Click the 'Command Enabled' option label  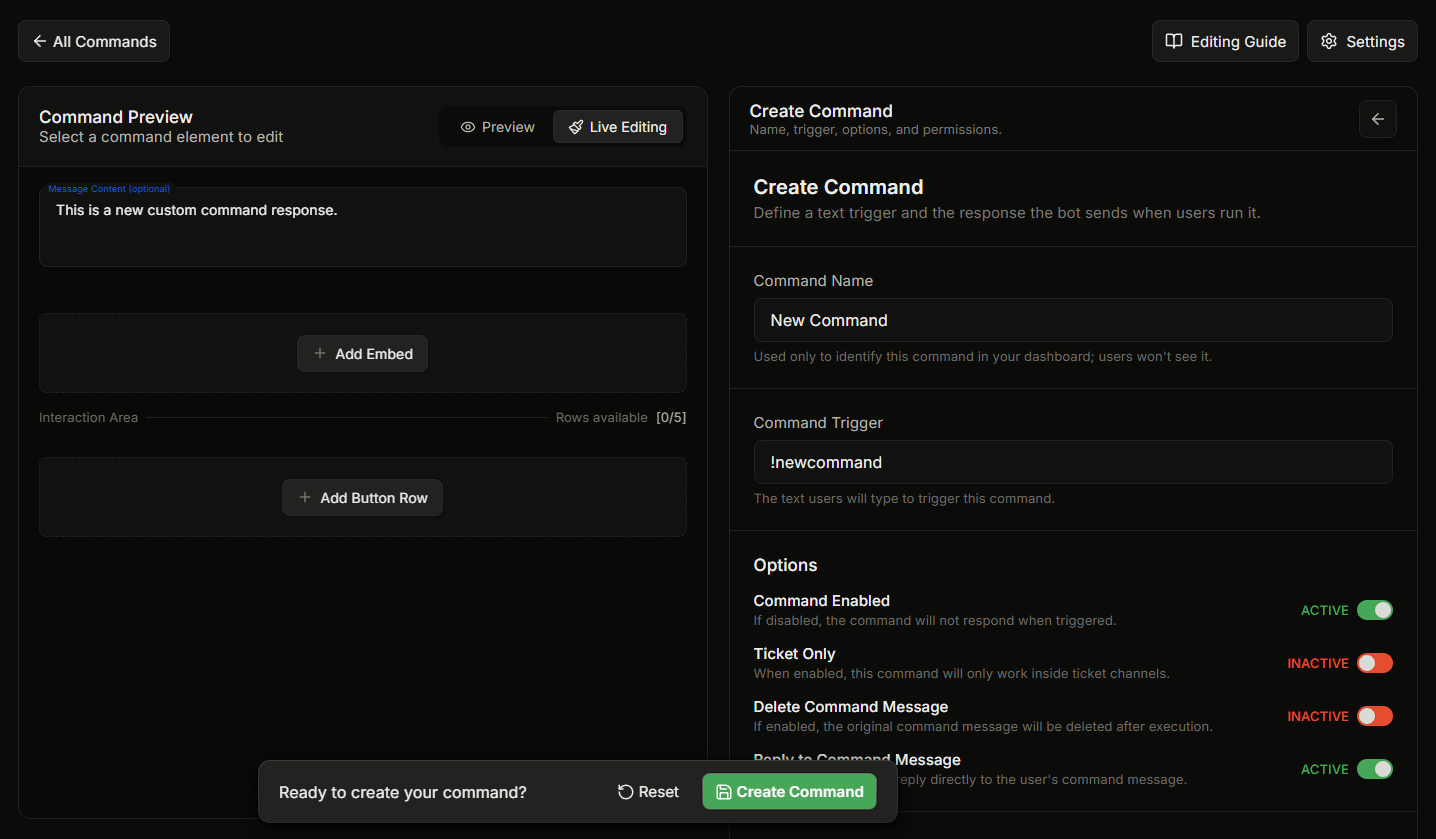click(821, 601)
